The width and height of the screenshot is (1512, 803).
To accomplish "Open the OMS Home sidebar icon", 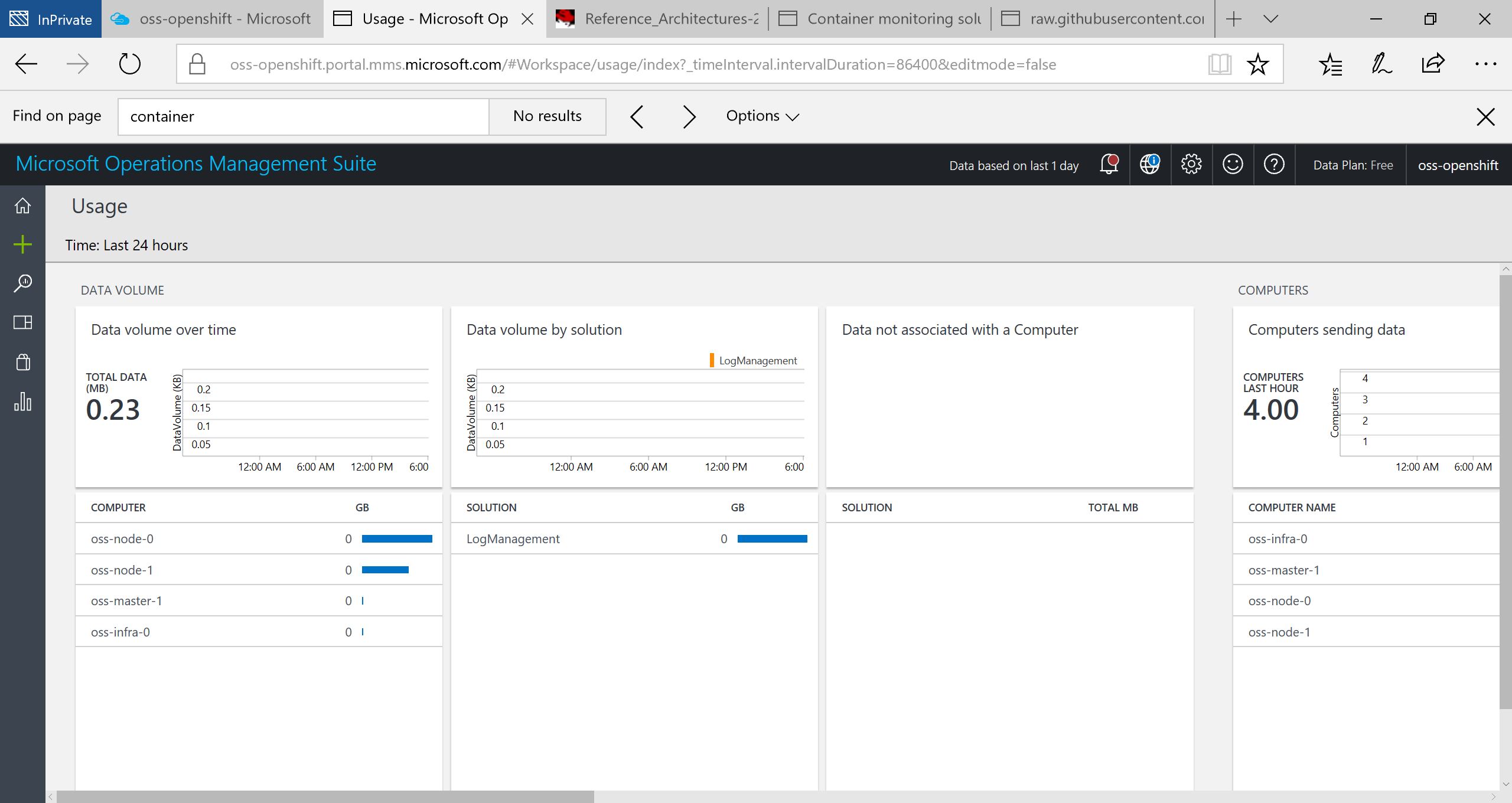I will tap(22, 205).
